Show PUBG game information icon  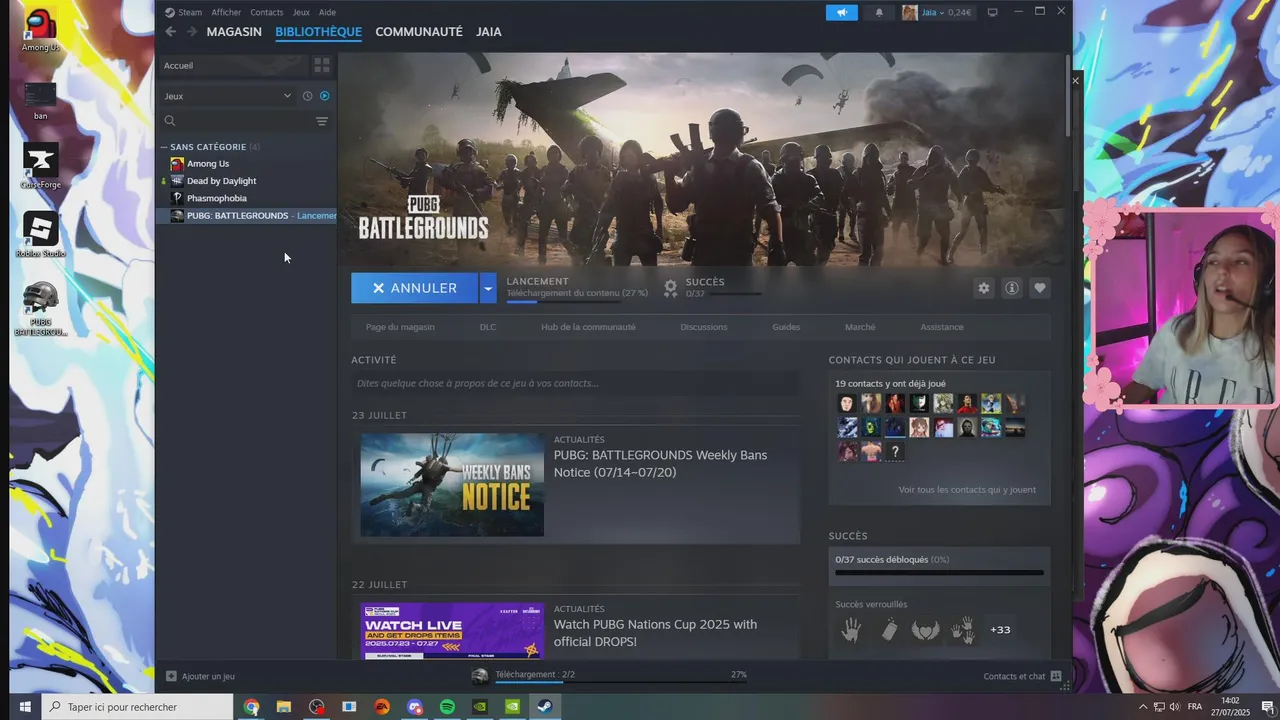tap(1012, 288)
